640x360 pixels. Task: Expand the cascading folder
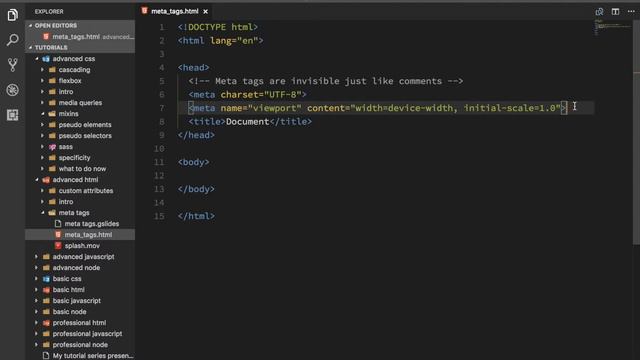click(x=42, y=70)
